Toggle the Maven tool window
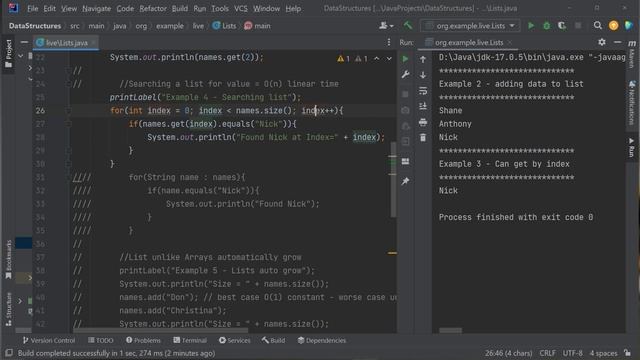The image size is (640, 360). click(632, 54)
